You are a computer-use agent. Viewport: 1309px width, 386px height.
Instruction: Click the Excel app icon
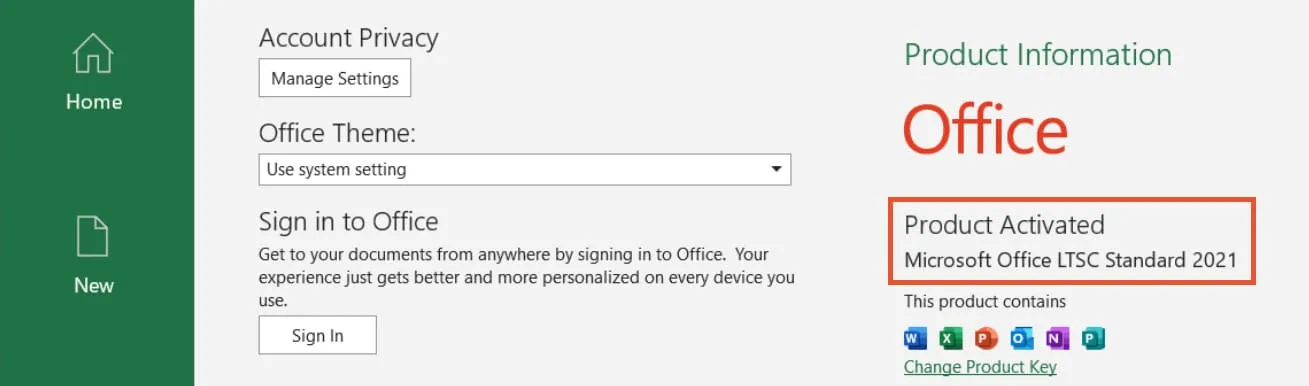(x=951, y=339)
